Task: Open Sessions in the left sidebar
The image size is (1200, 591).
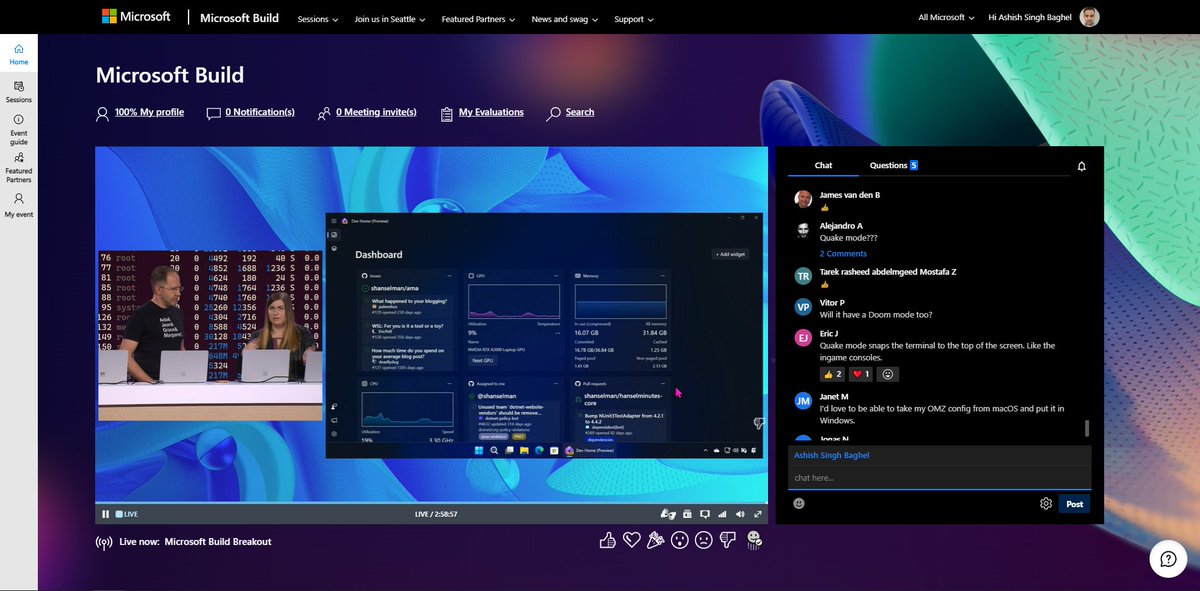Action: coord(18,92)
